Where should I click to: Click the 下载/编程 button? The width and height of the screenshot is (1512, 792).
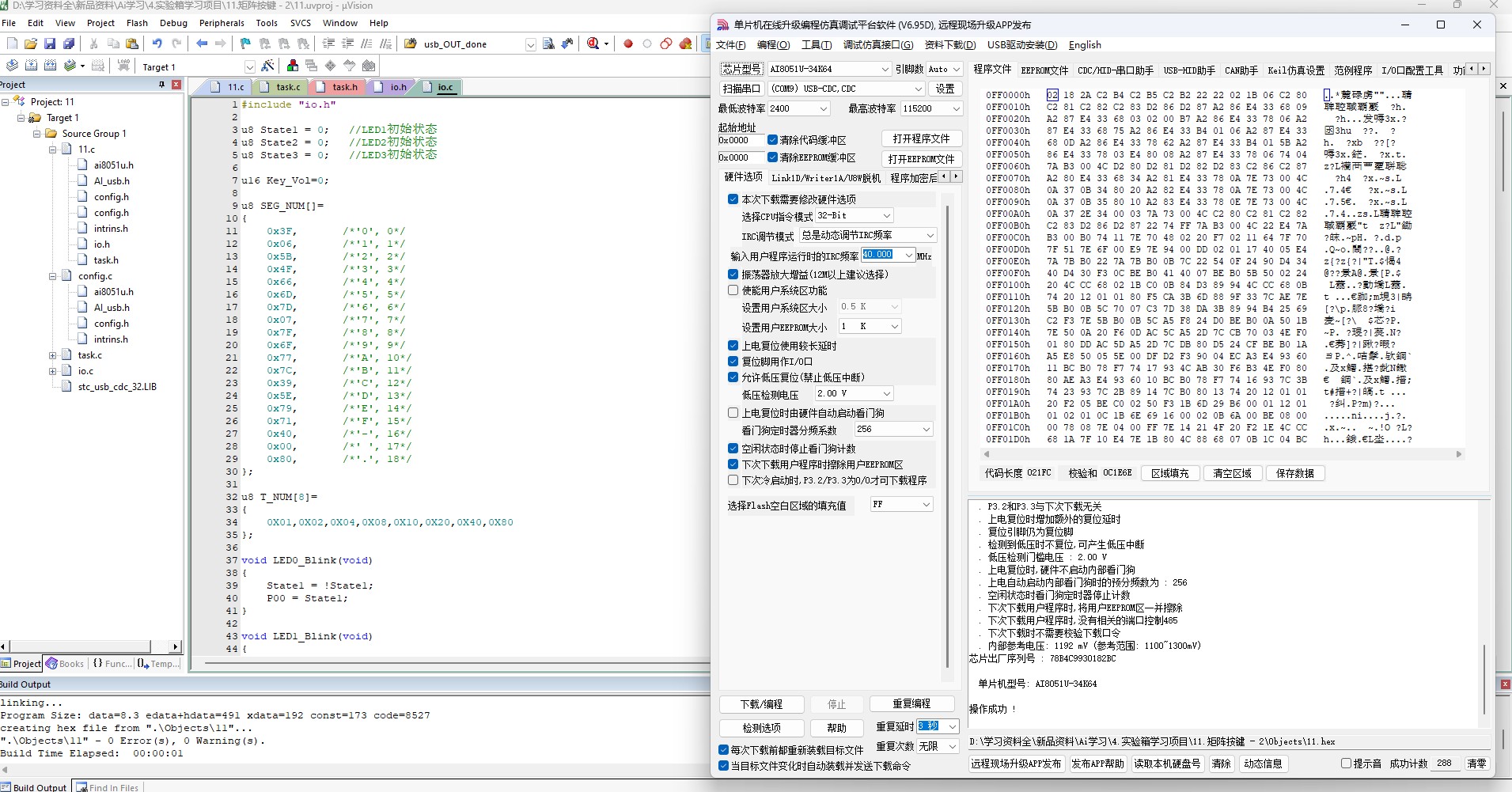coord(761,703)
